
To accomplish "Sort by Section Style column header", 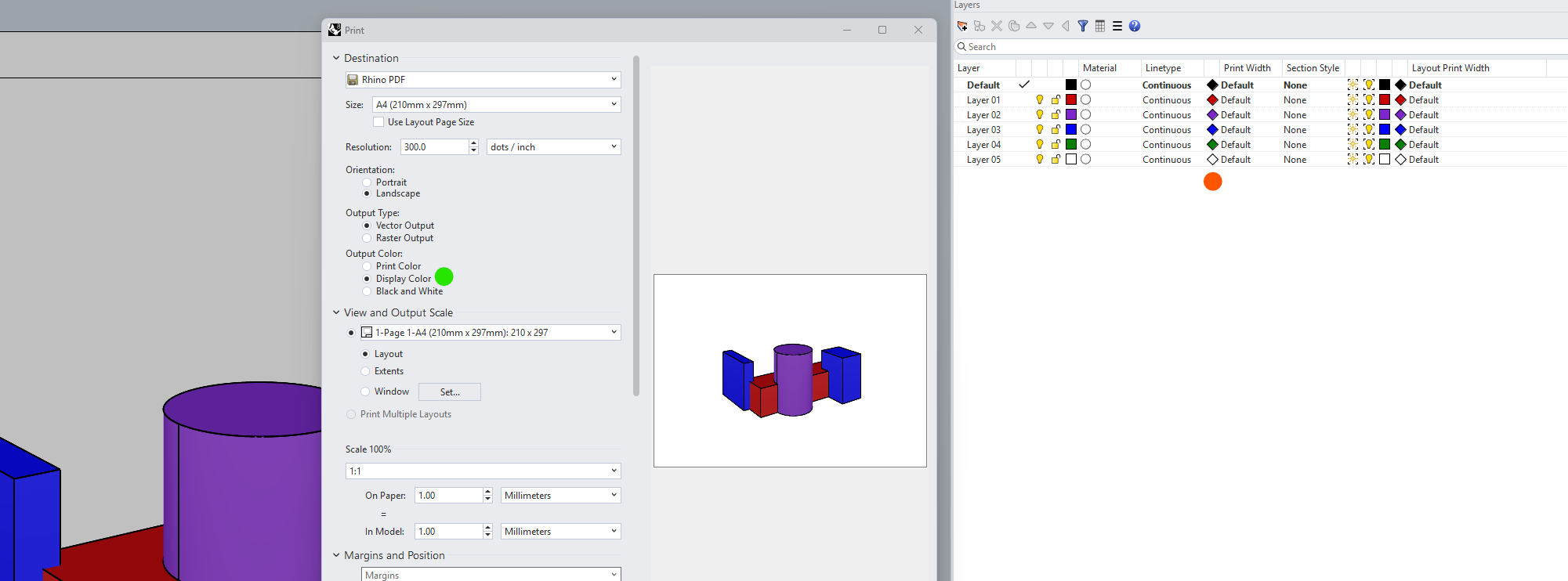I will point(1313,68).
